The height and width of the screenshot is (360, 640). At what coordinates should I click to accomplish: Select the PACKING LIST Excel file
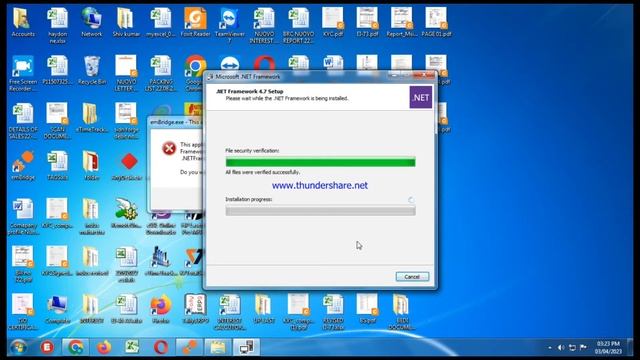point(161,74)
